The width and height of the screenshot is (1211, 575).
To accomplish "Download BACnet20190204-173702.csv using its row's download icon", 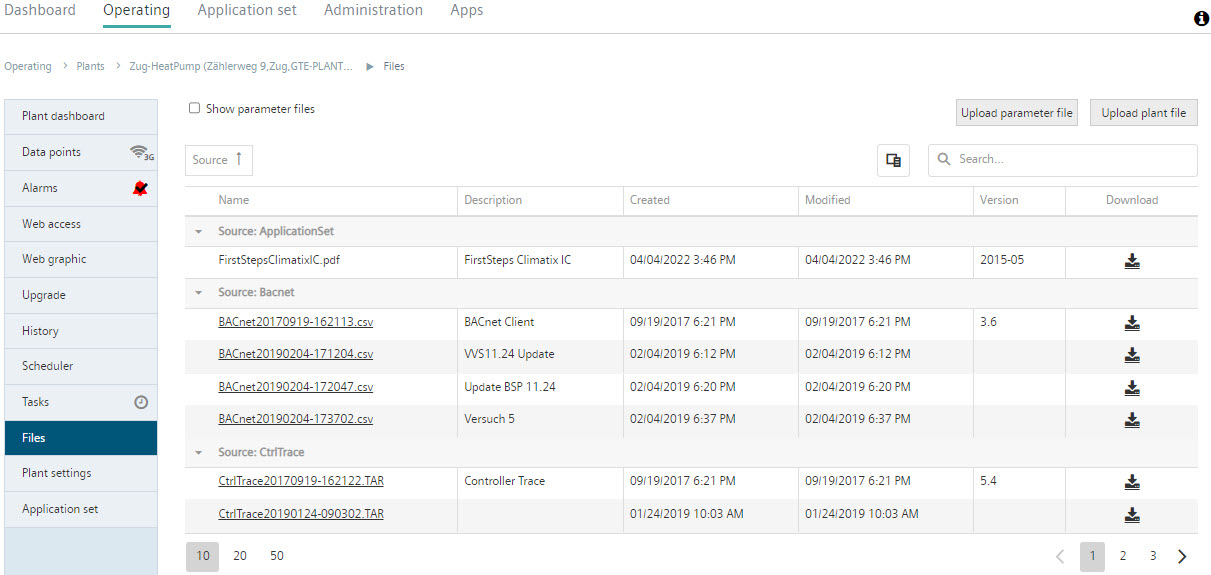I will 1132,420.
